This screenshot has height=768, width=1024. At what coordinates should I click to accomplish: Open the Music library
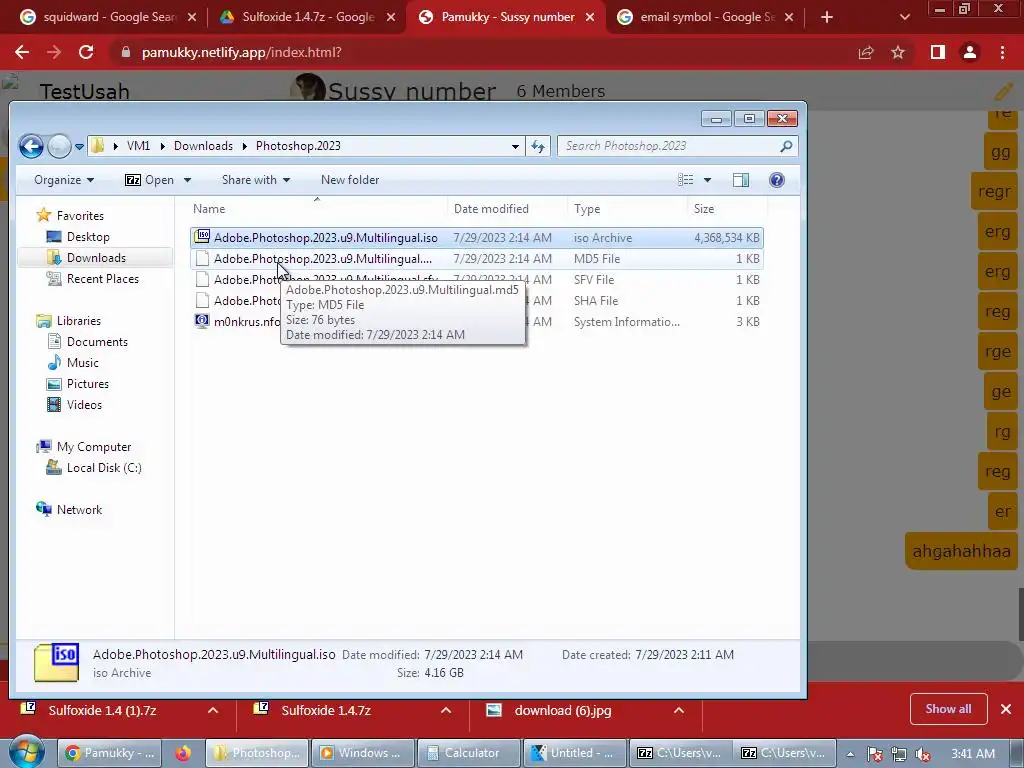pyautogui.click(x=82, y=362)
